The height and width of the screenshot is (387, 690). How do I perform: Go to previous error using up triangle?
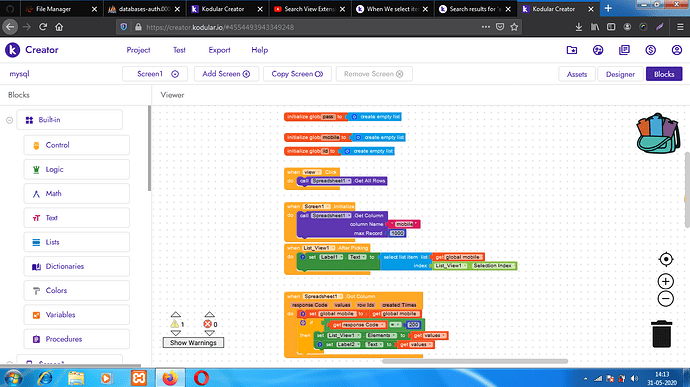pos(209,314)
